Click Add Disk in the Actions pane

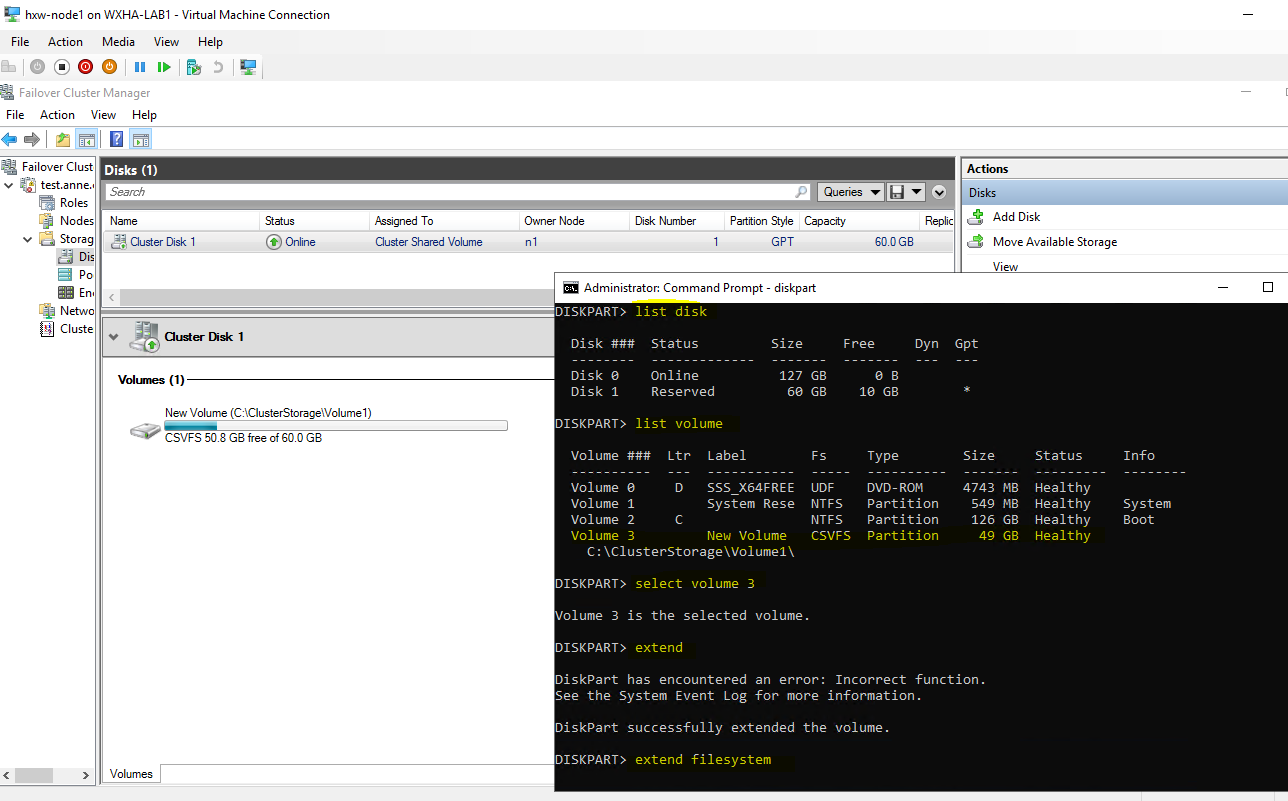point(1016,217)
